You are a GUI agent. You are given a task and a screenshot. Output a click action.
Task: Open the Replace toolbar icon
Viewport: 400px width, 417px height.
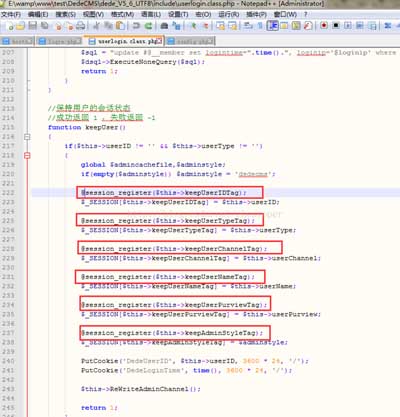176,26
